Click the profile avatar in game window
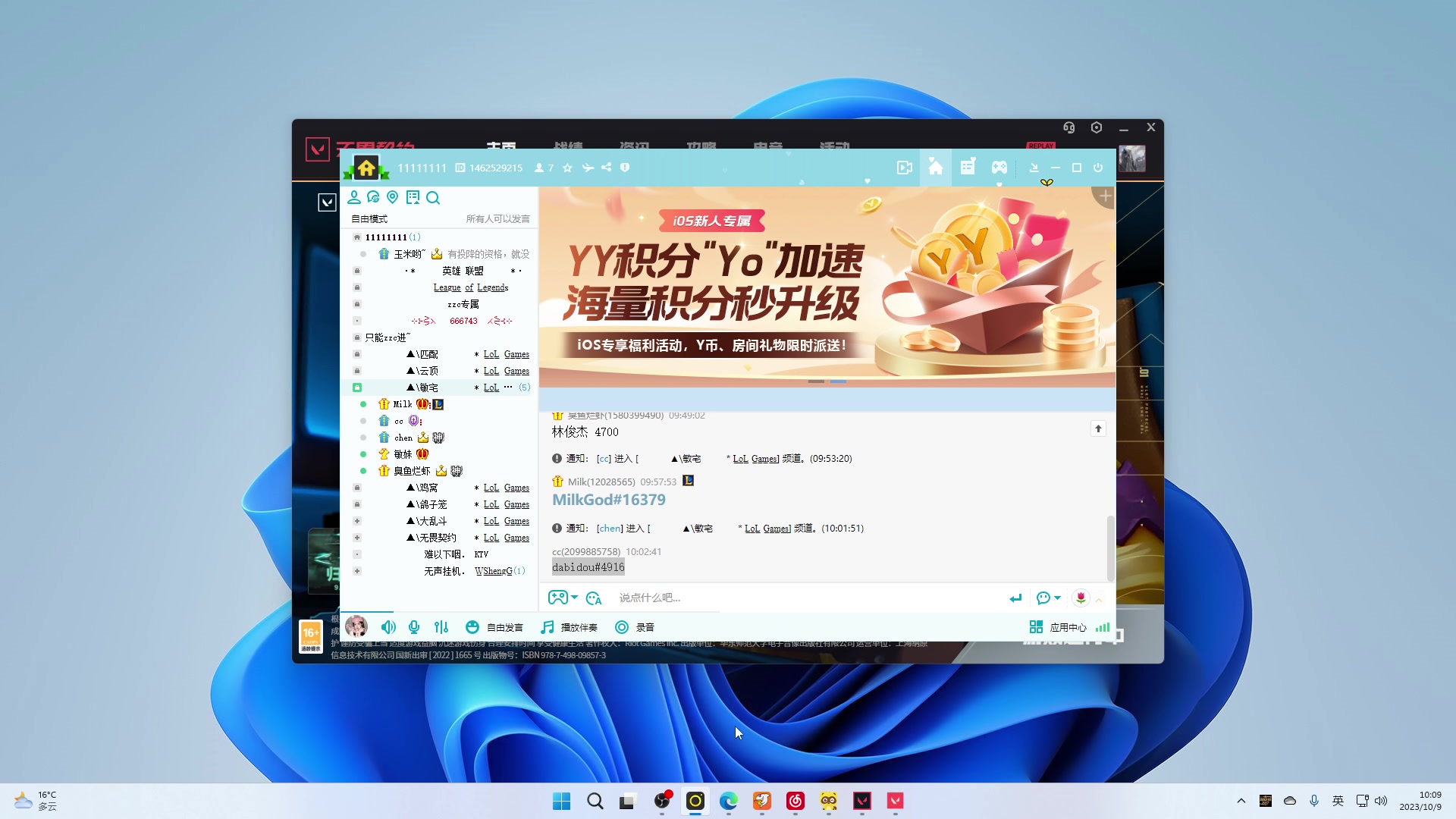Screen dimensions: 1456x819 (1132, 158)
